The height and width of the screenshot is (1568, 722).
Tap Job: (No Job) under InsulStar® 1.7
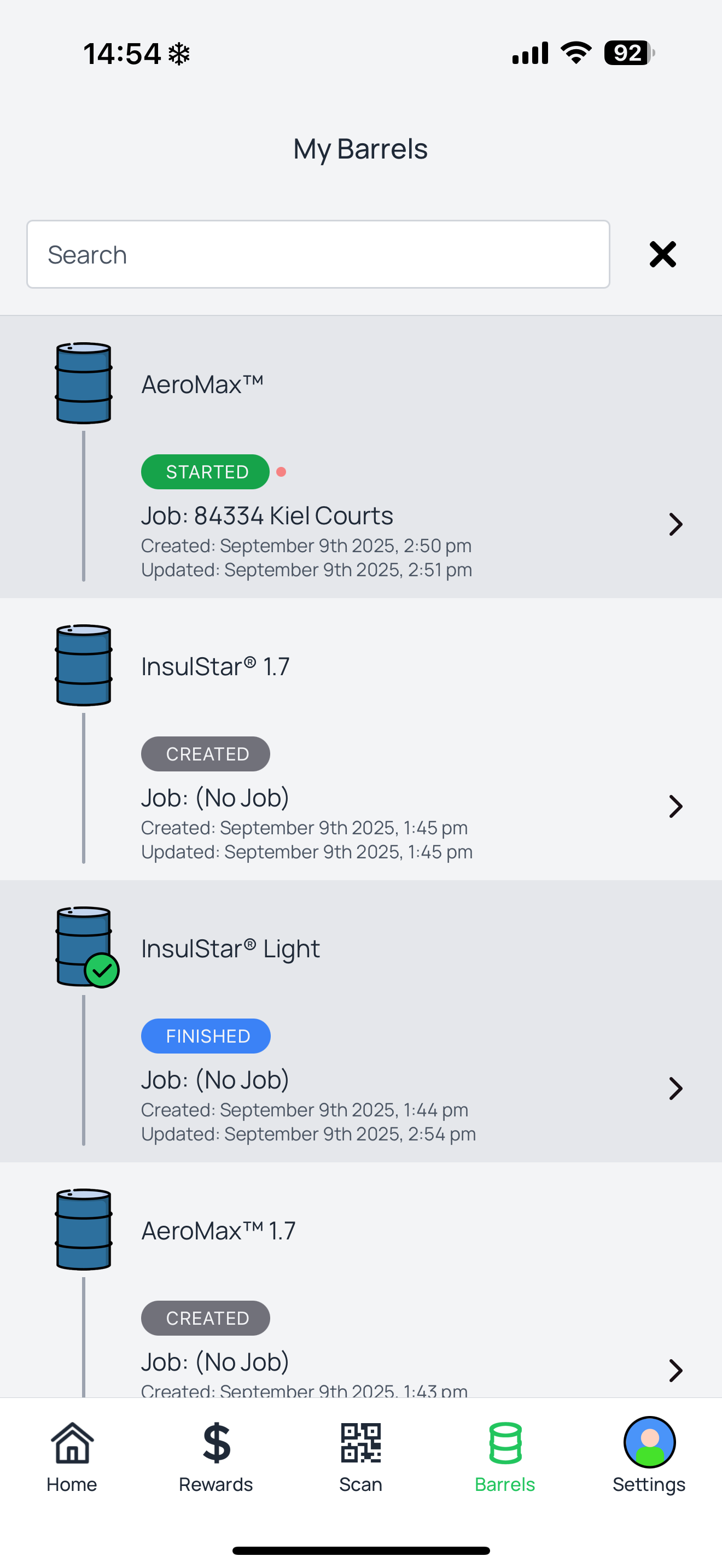[216, 798]
